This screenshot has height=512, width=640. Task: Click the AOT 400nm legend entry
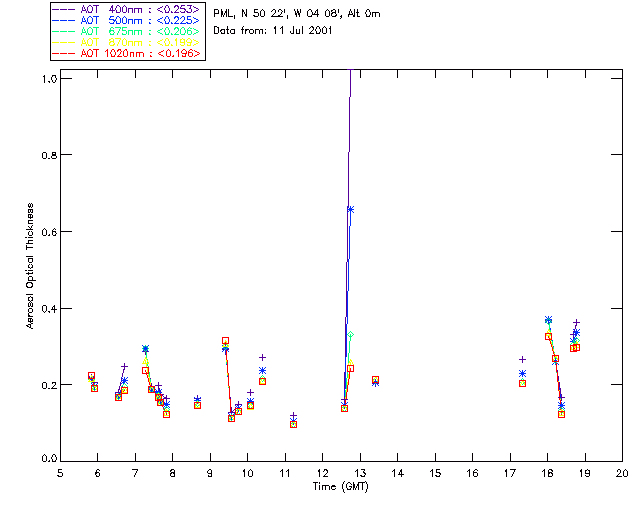pos(138,9)
